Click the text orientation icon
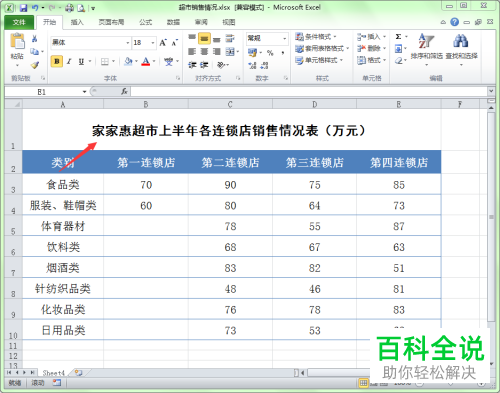 [x=221, y=65]
